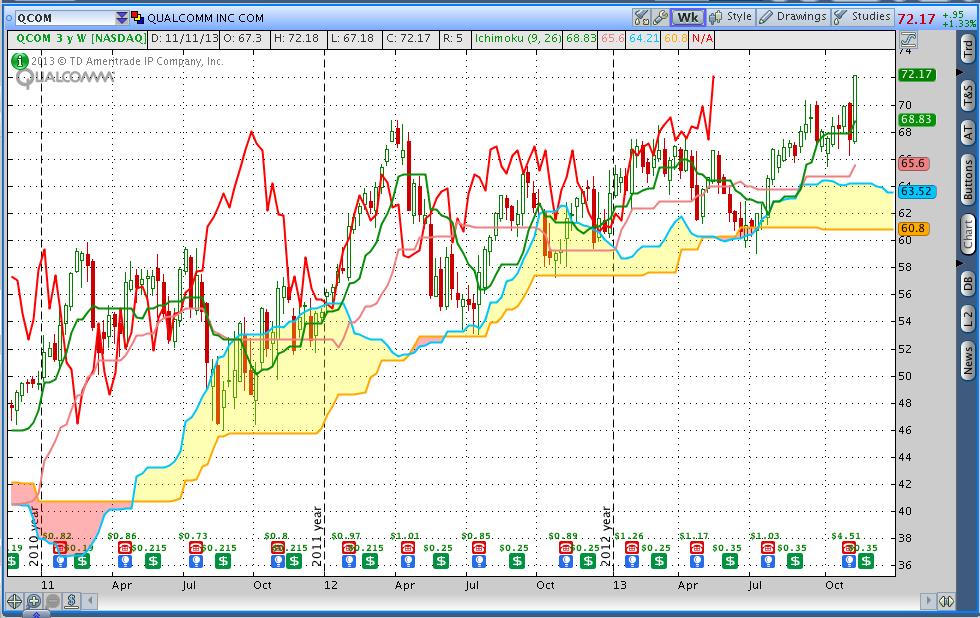Switch to the AT sidebar tab
The height and width of the screenshot is (618, 980).
tap(968, 132)
